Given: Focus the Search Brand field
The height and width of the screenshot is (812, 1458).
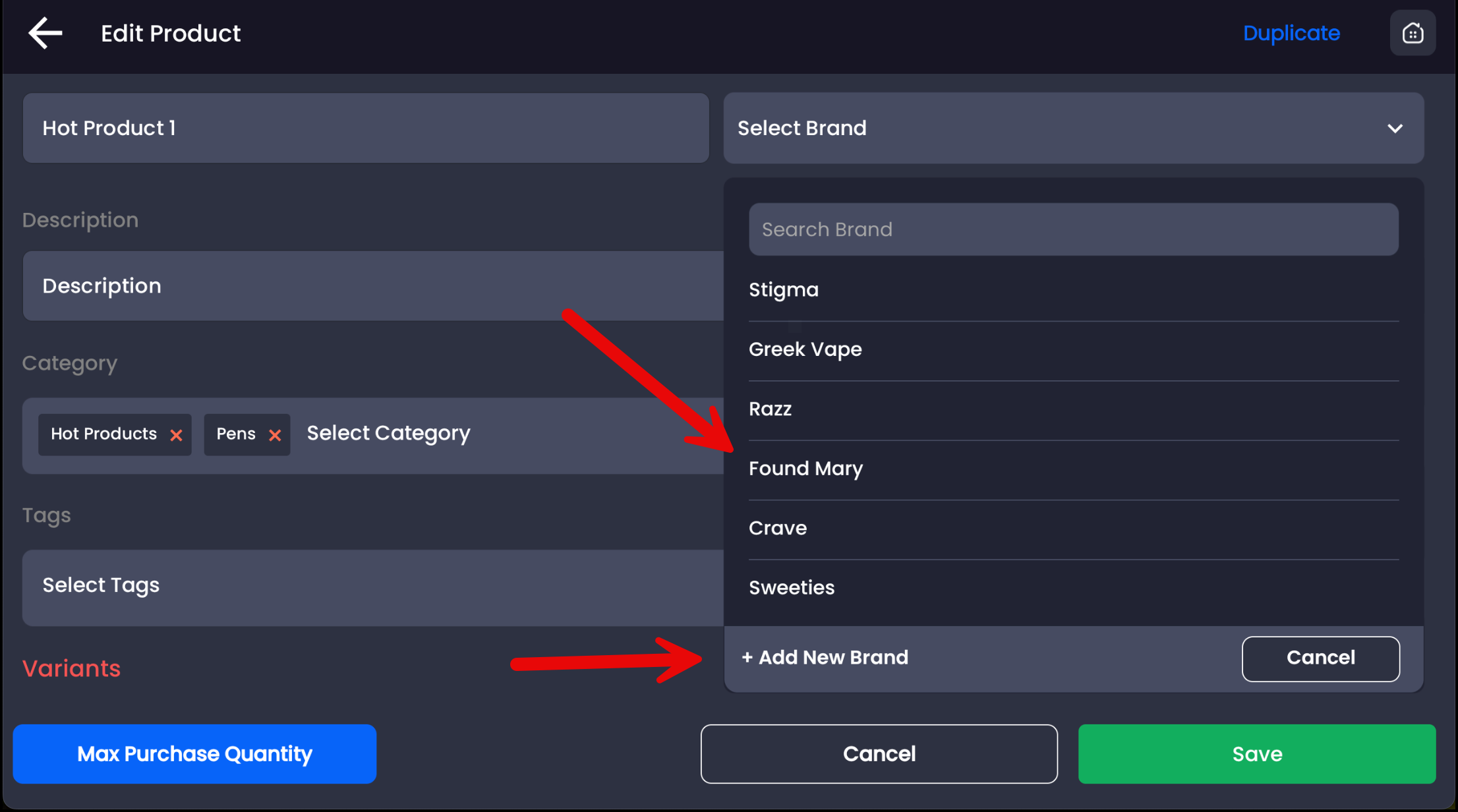Looking at the screenshot, I should pos(1073,229).
